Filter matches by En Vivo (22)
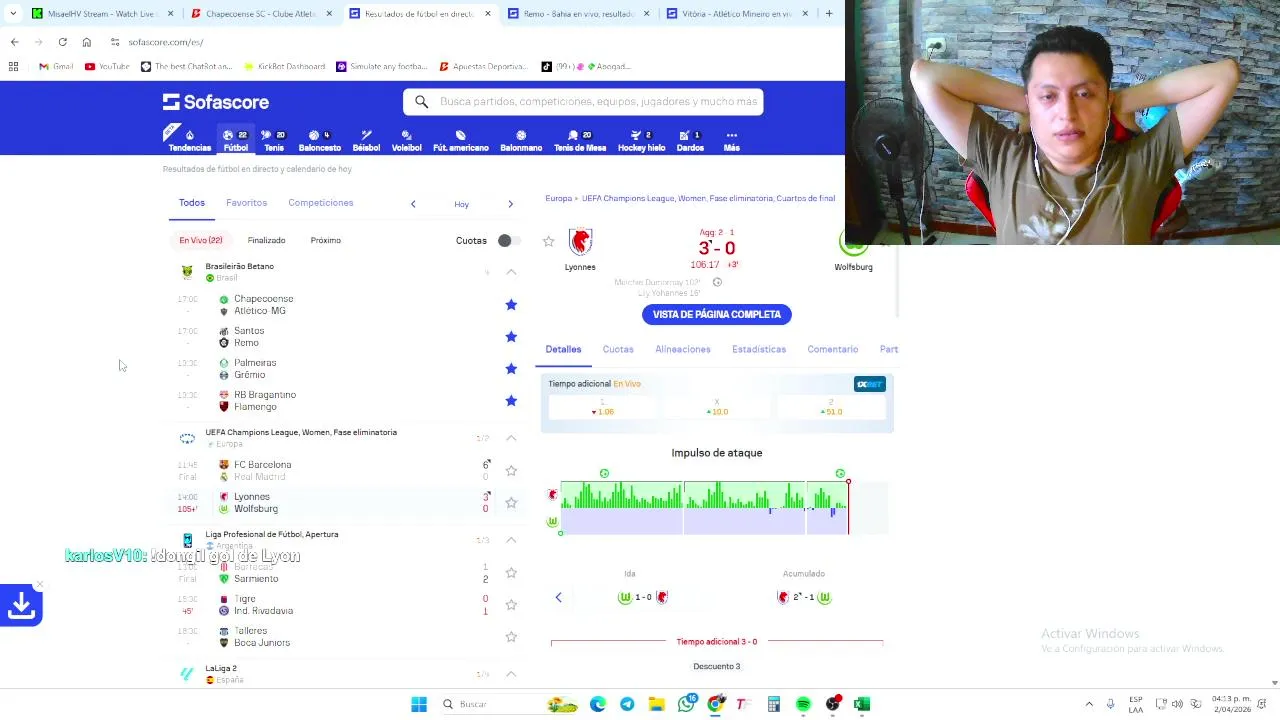This screenshot has width=1280, height=720. (x=200, y=240)
